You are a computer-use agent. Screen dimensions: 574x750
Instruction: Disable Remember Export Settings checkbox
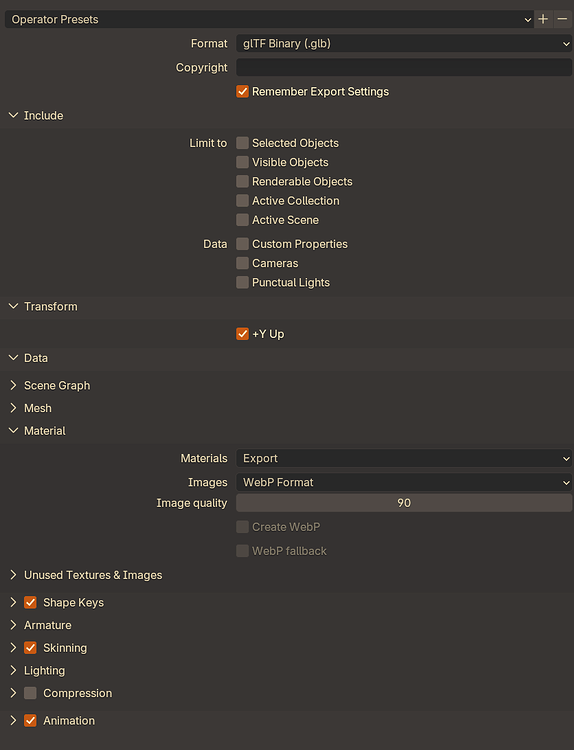[243, 91]
